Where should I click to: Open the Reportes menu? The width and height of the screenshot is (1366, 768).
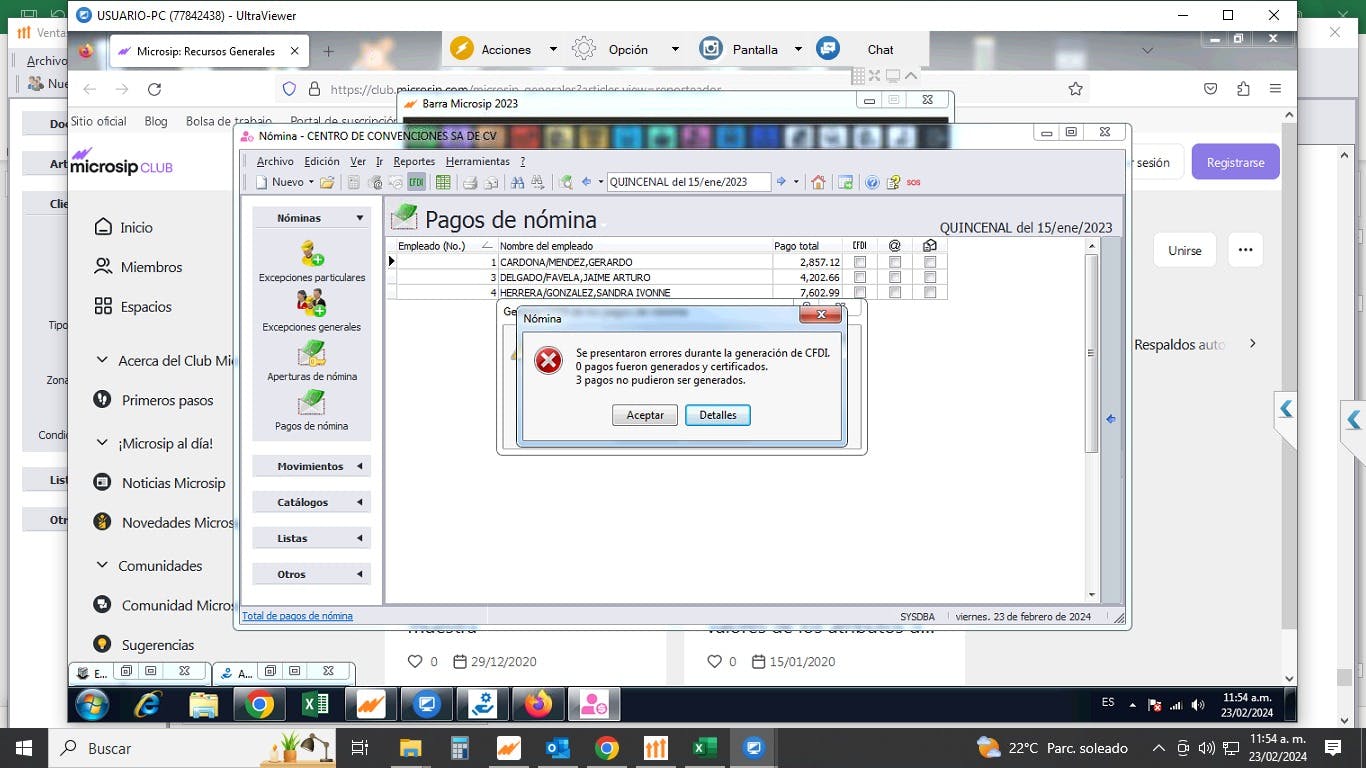(x=414, y=161)
